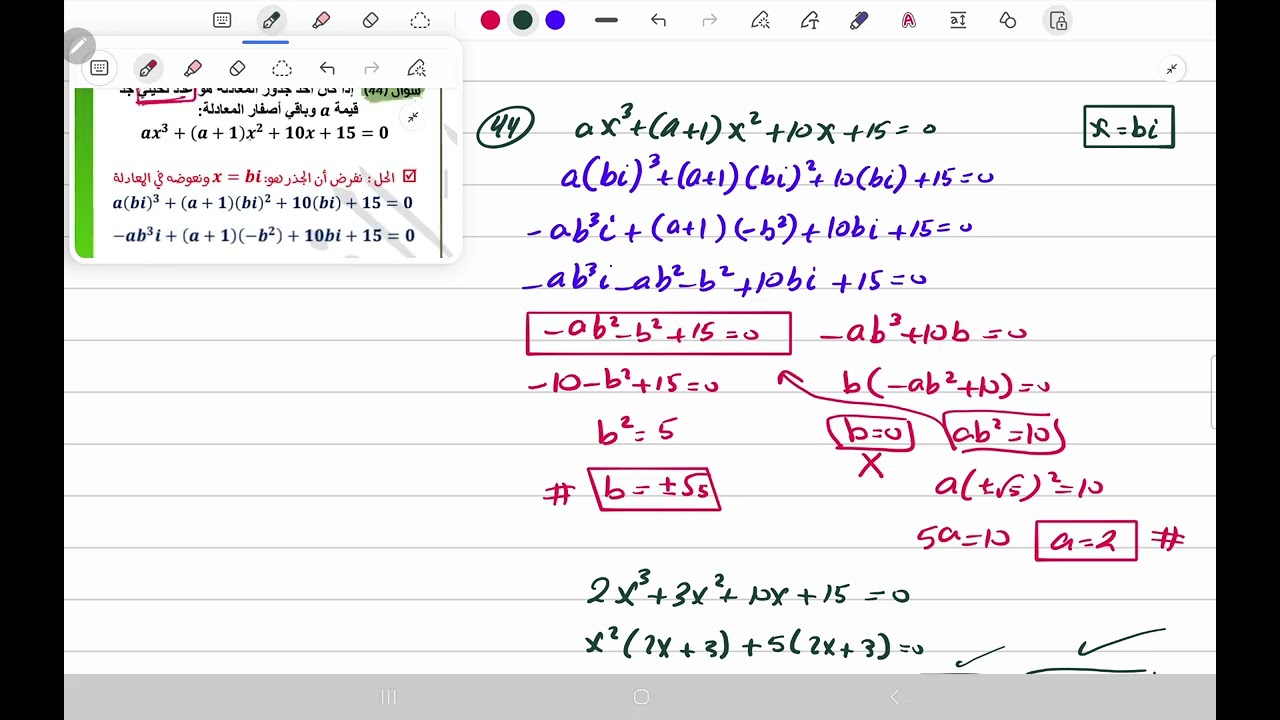
Task: Collapse the note view using corner arrows icon
Action: [x=1171, y=68]
